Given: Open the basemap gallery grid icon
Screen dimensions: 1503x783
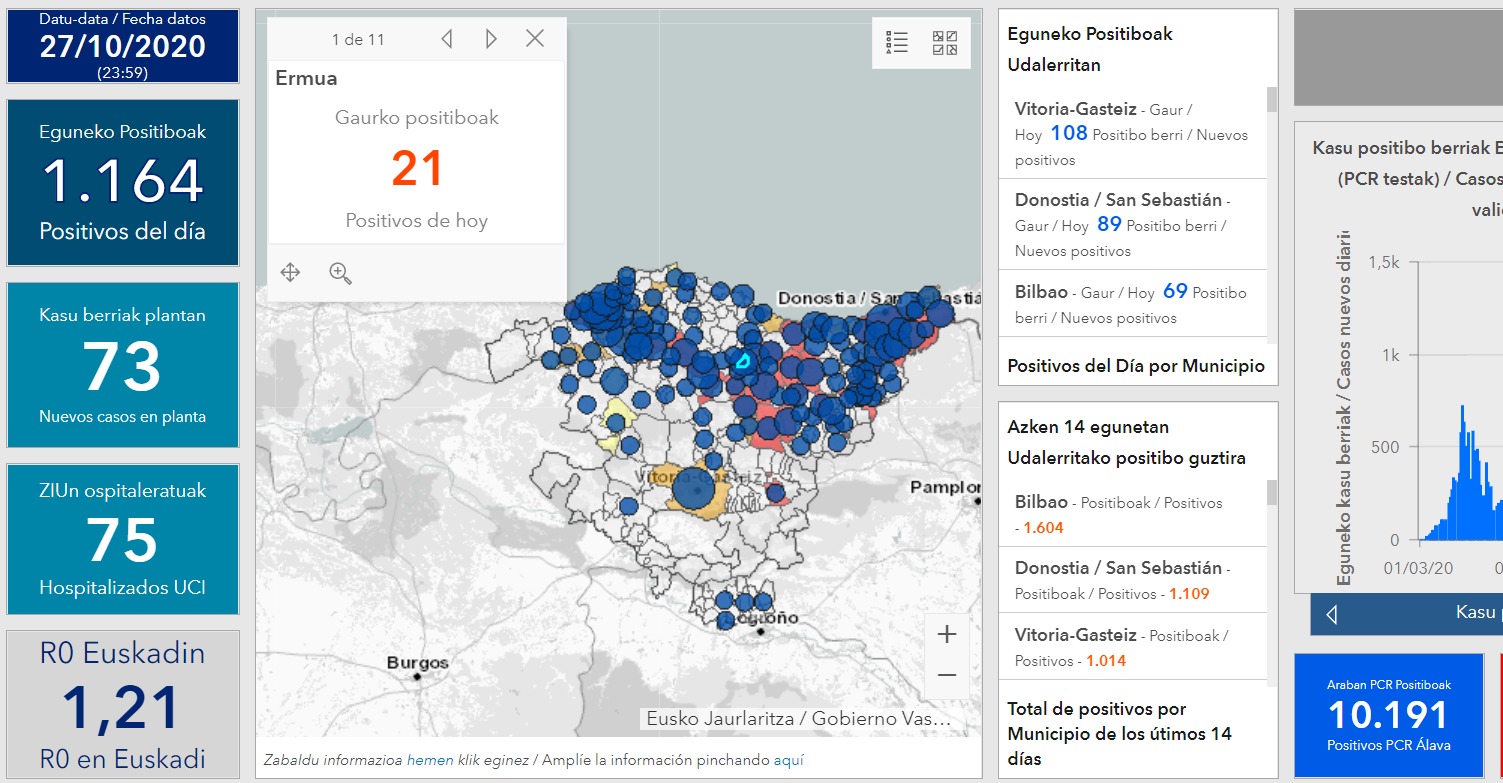Looking at the screenshot, I should (x=945, y=42).
